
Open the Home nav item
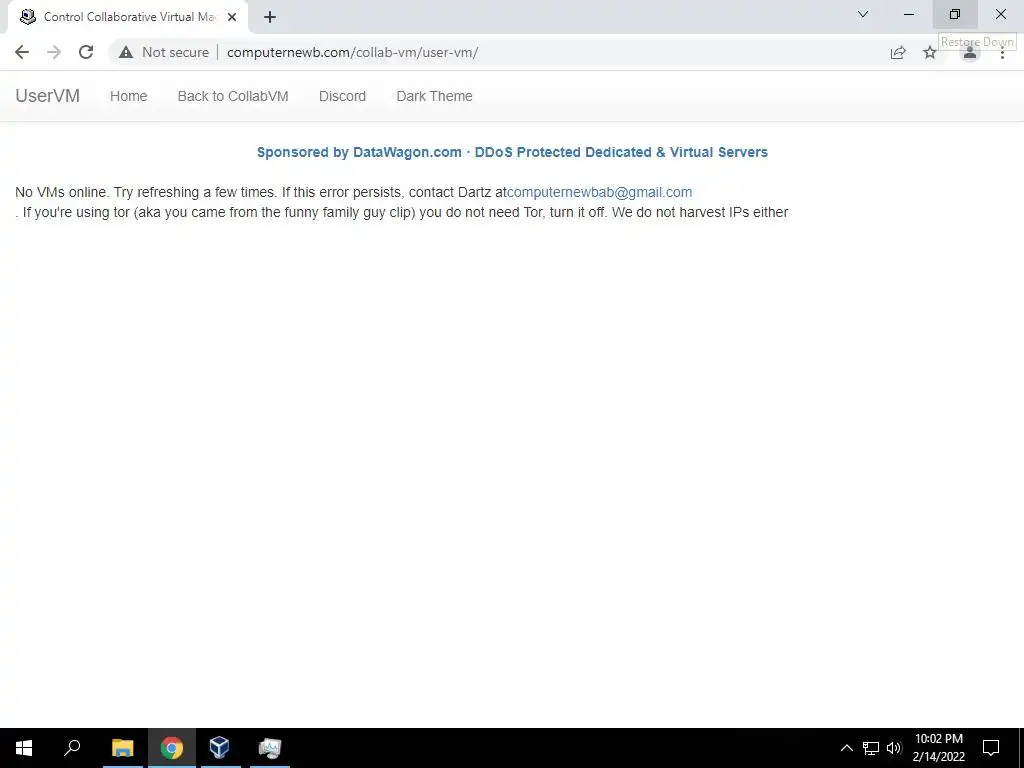tap(129, 96)
